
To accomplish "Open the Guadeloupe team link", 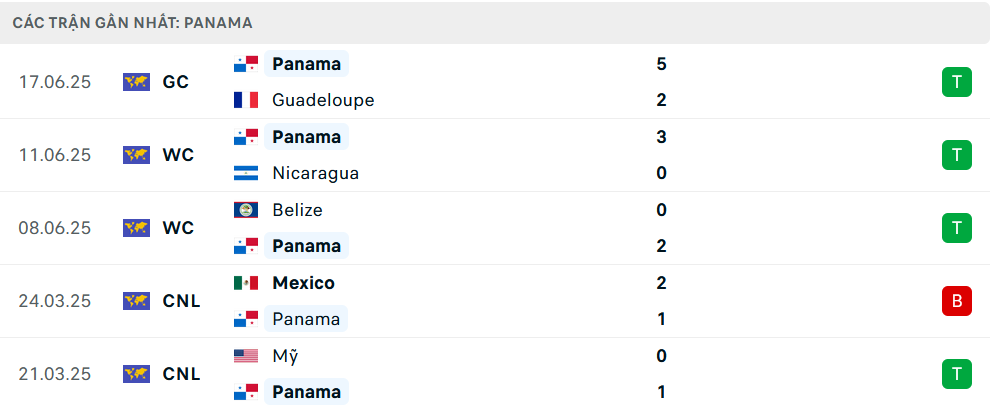I will pos(323,100).
